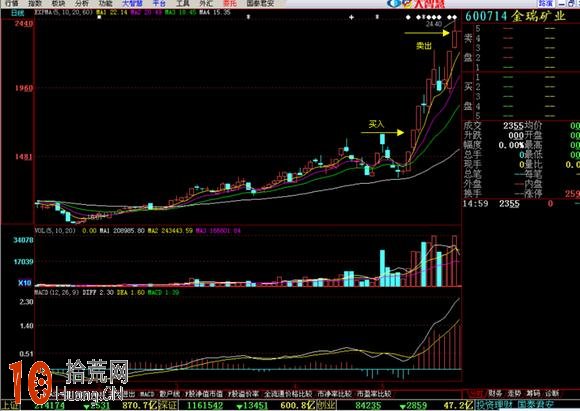Click the 1960 price axis value

(x=24, y=88)
